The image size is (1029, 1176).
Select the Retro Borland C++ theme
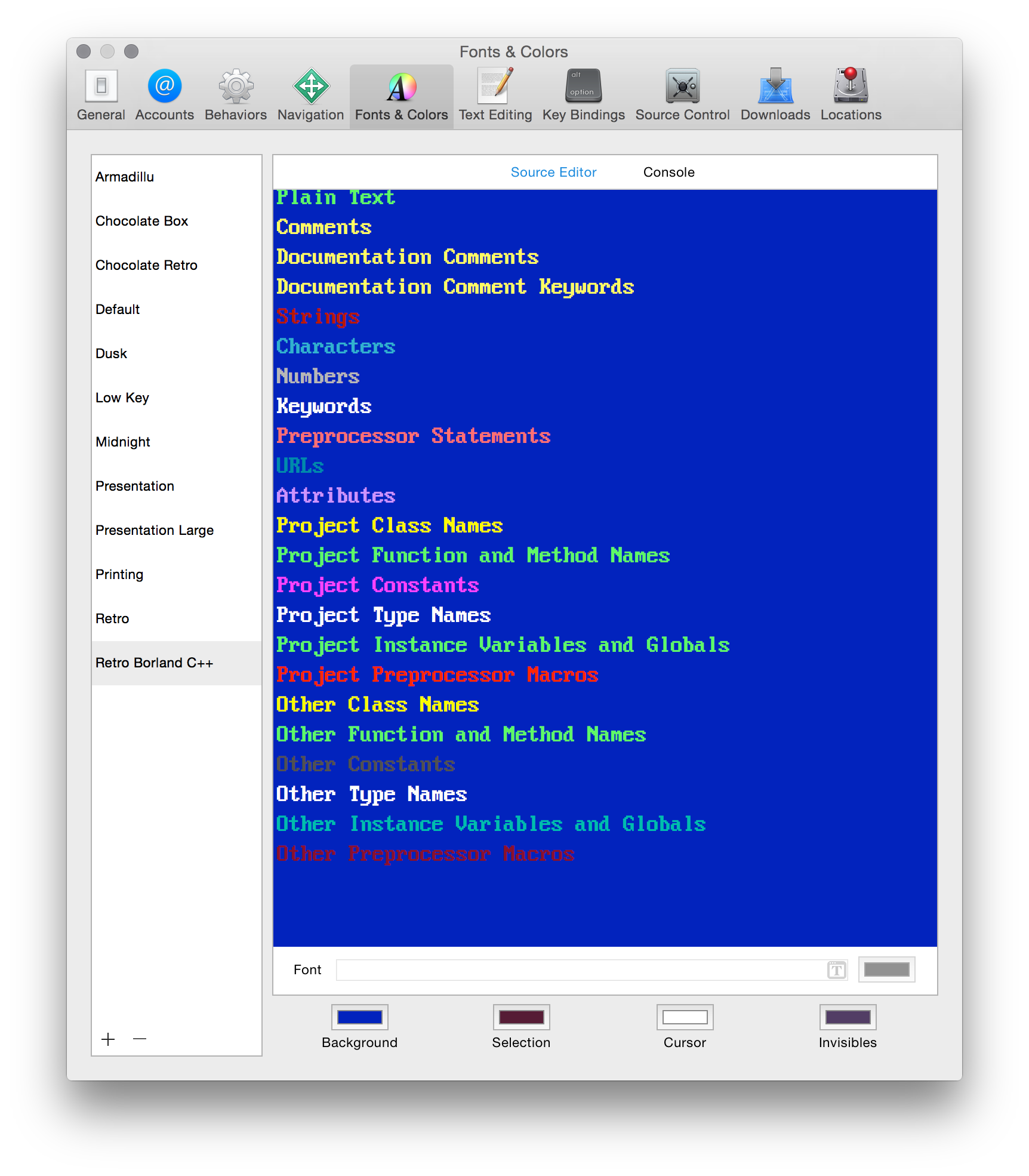(x=177, y=663)
